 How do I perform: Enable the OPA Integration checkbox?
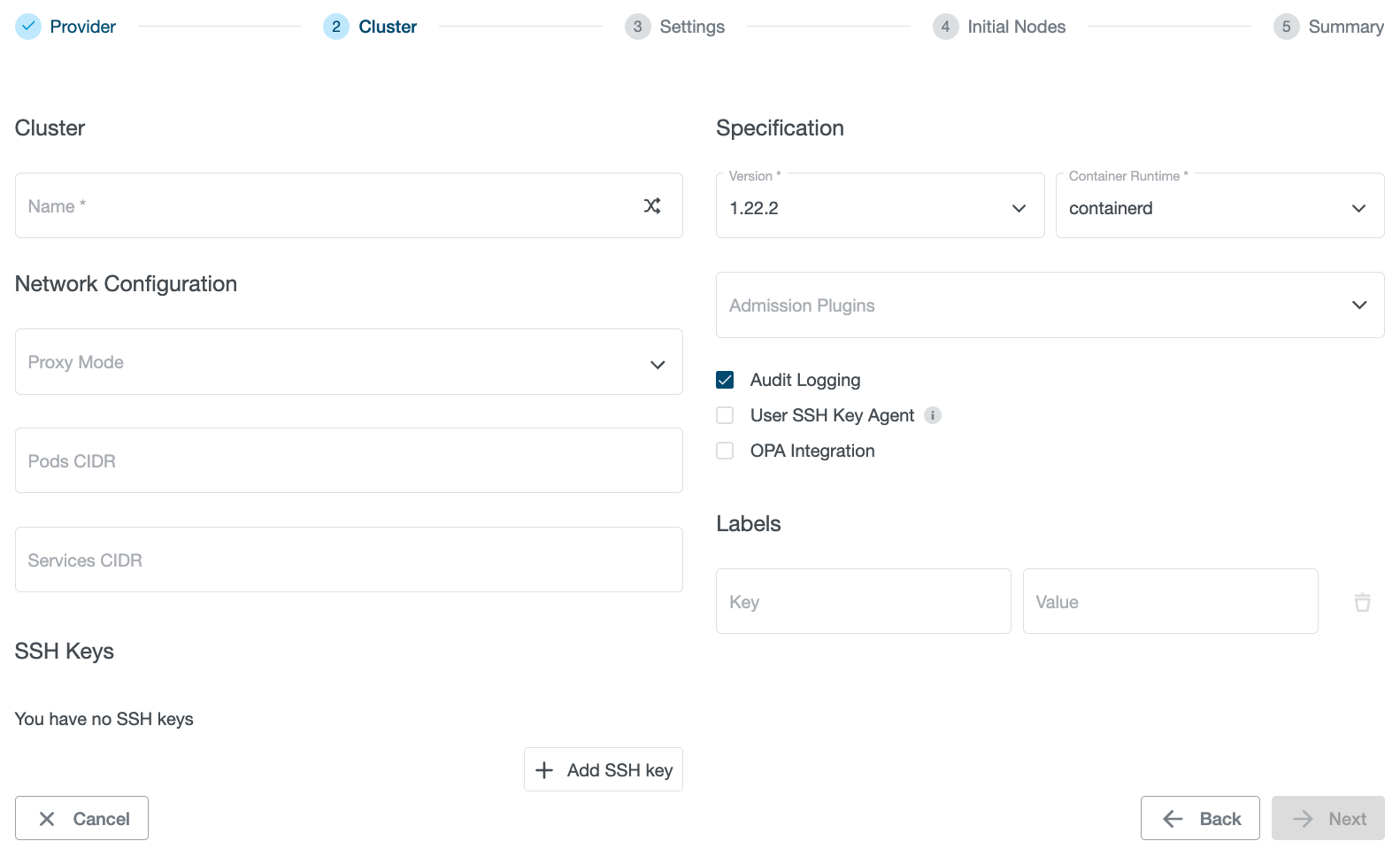click(725, 451)
